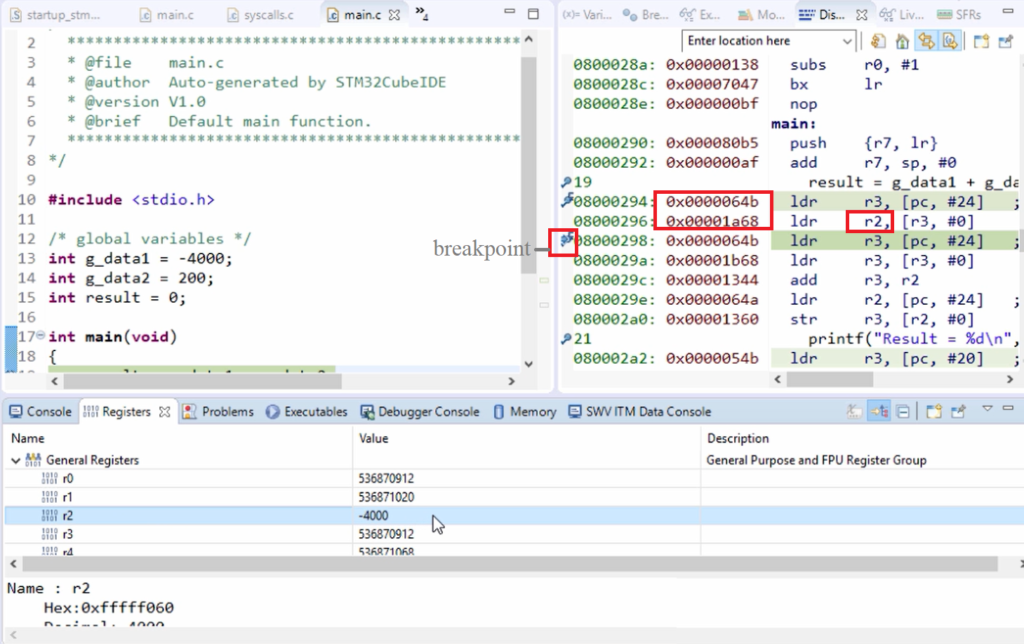The image size is (1024, 644).
Task: Click Disassembly horizontal scrollbar left arrow
Action: pos(777,379)
